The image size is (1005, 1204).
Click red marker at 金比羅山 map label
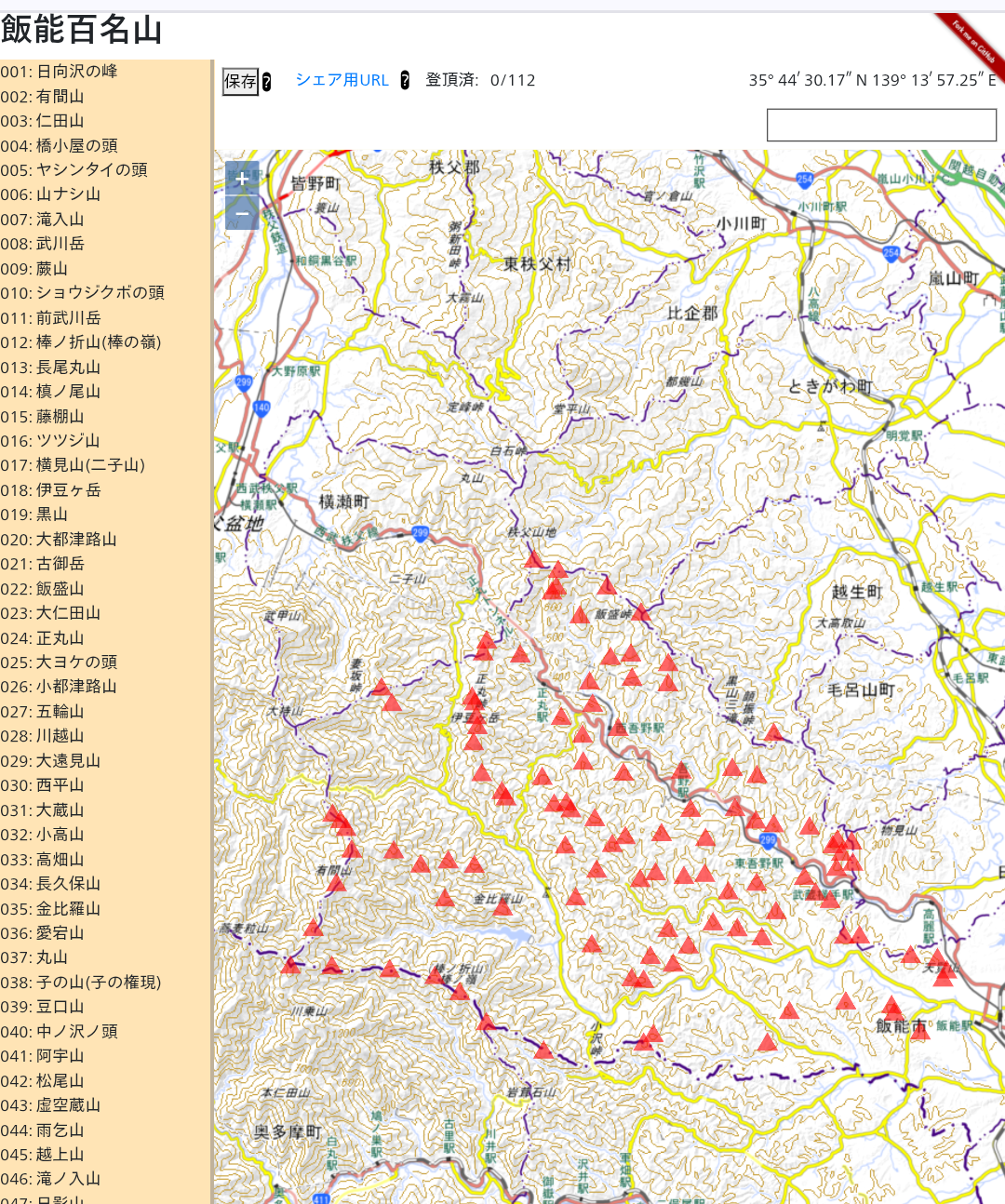tap(502, 906)
